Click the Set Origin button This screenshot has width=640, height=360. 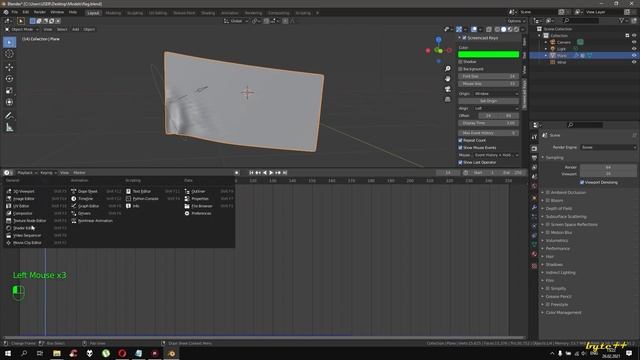489,101
